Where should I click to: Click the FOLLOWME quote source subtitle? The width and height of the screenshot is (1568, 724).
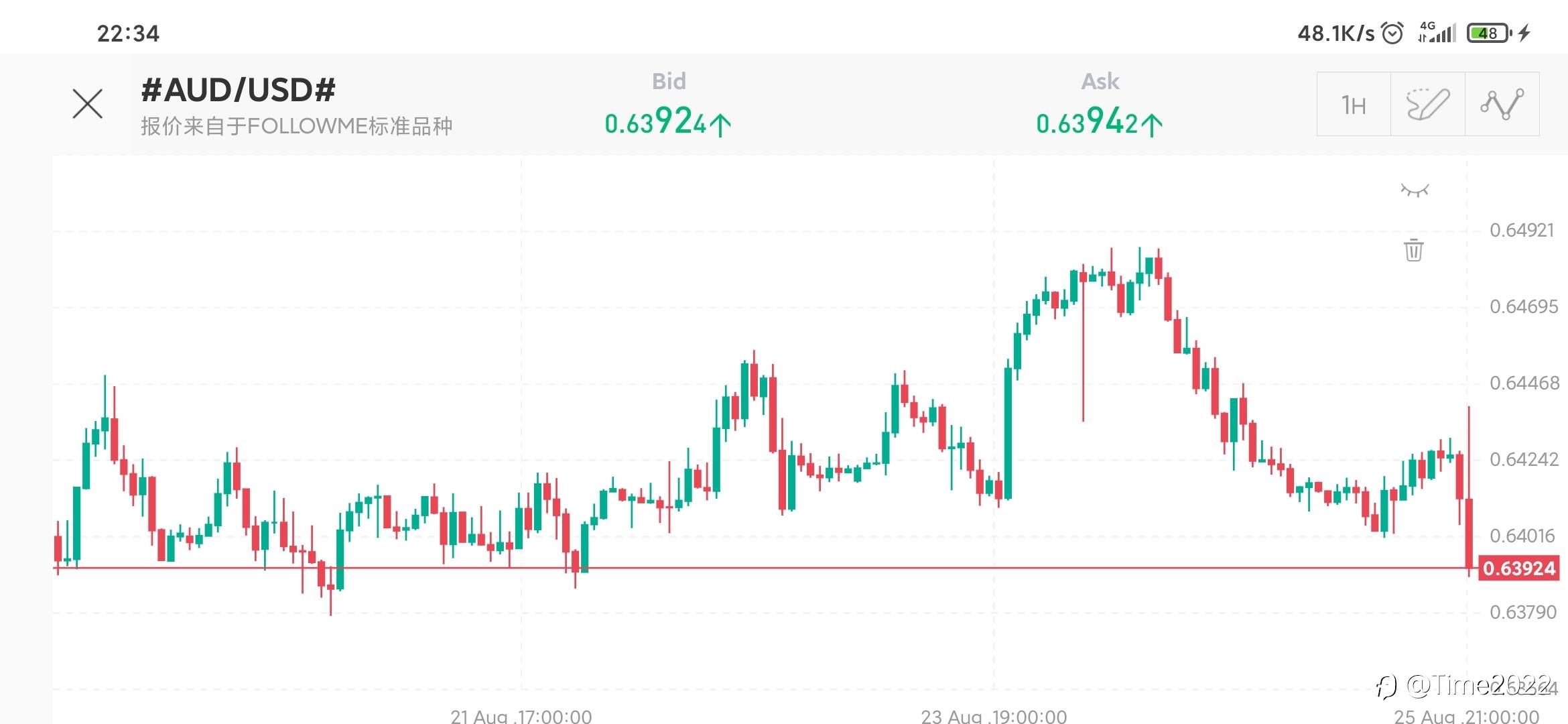296,126
